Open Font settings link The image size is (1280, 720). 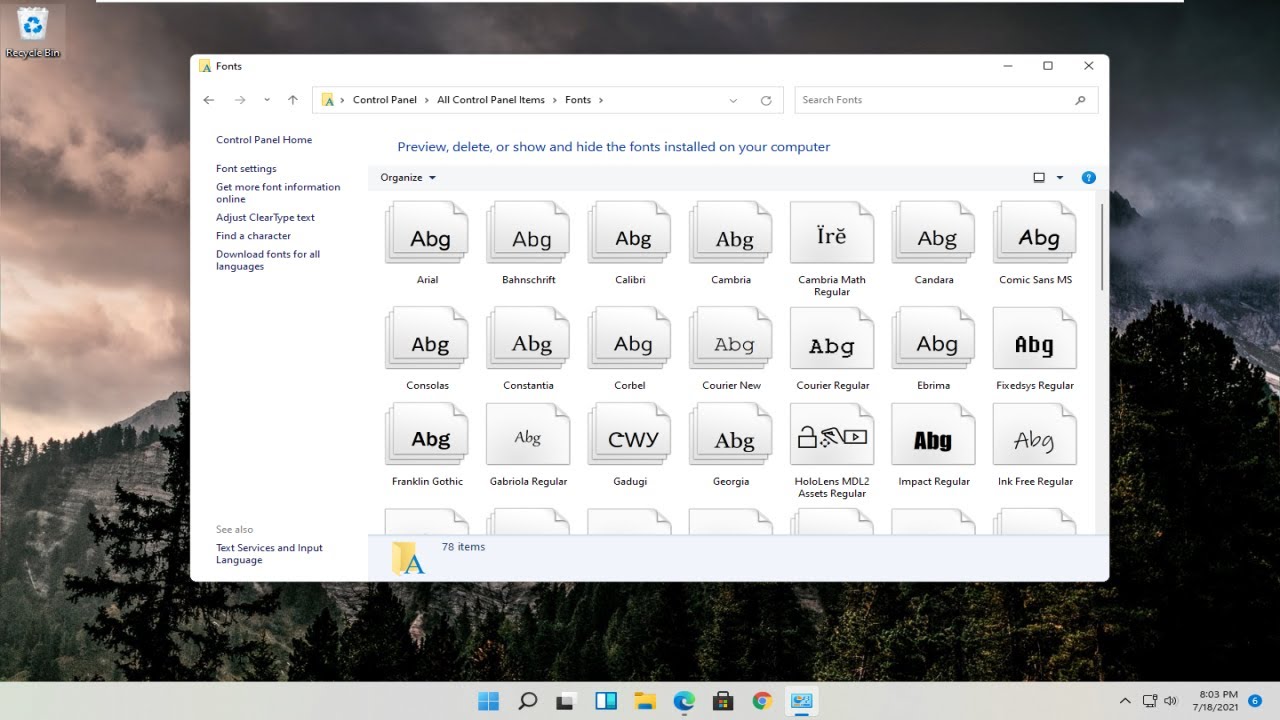[x=246, y=169]
